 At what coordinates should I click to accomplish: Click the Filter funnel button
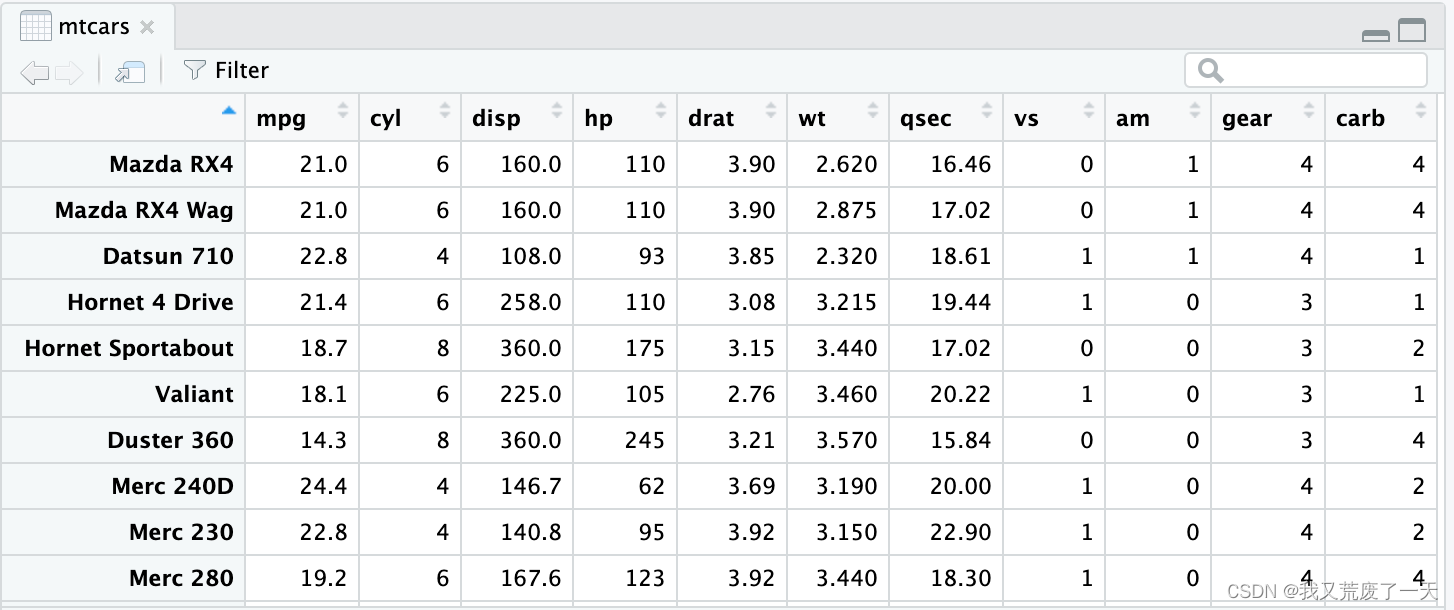click(x=226, y=70)
